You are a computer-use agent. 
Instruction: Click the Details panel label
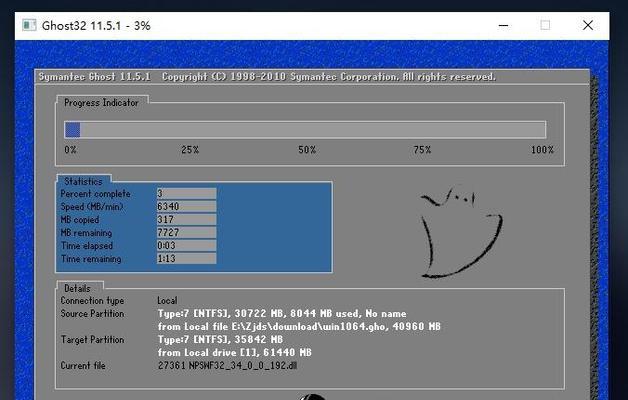(x=77, y=288)
